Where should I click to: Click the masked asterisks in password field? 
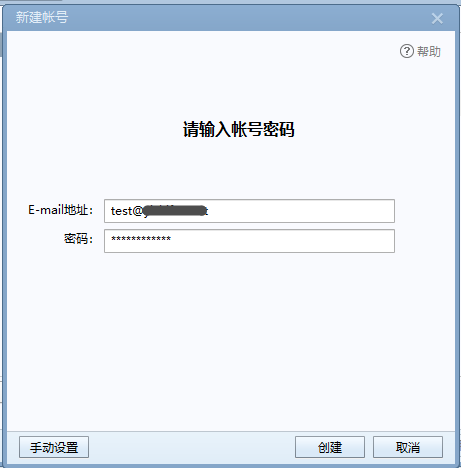(141, 239)
